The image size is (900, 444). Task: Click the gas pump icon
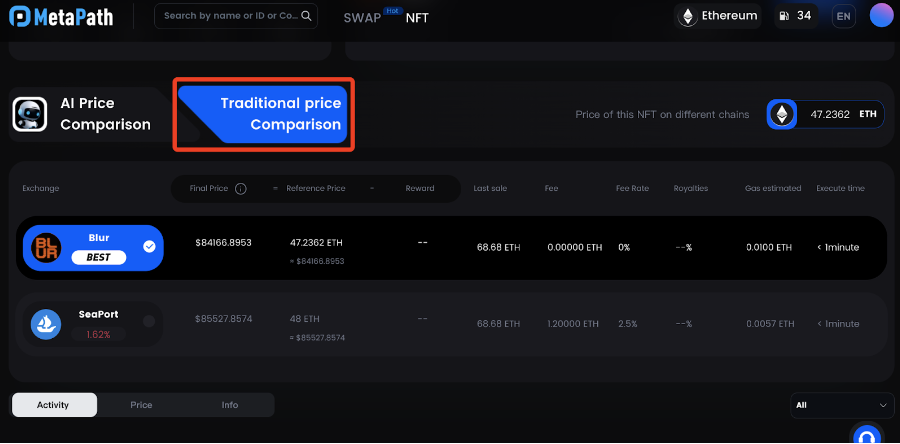pos(782,16)
